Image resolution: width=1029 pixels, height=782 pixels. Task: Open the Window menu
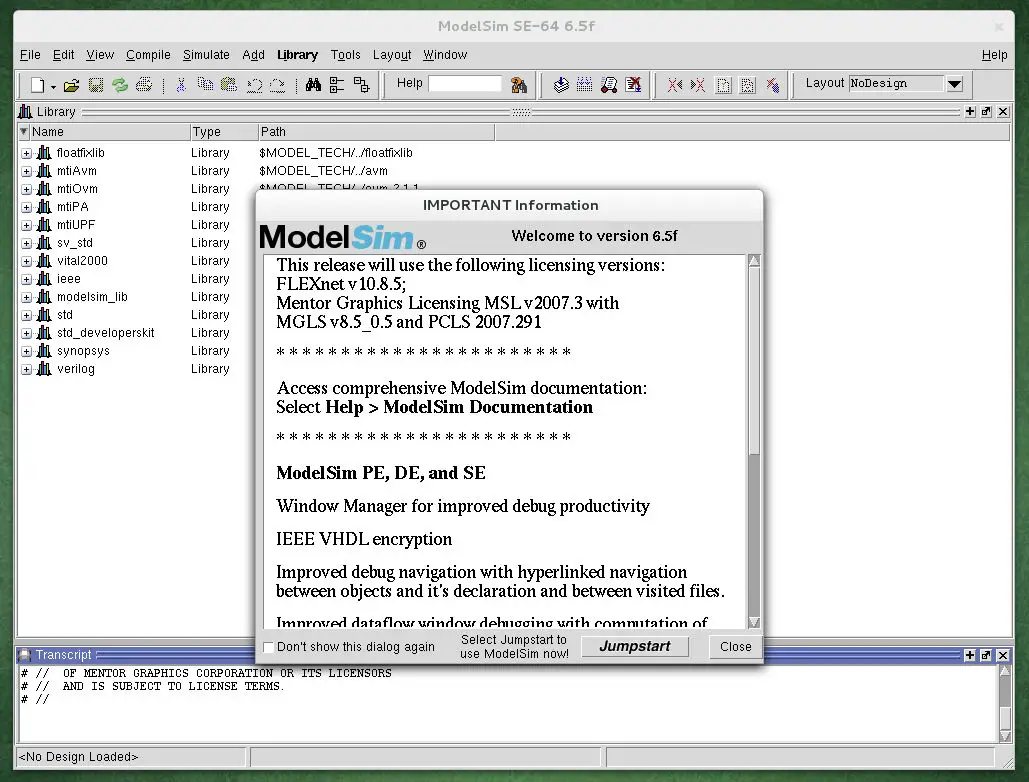[x=445, y=55]
